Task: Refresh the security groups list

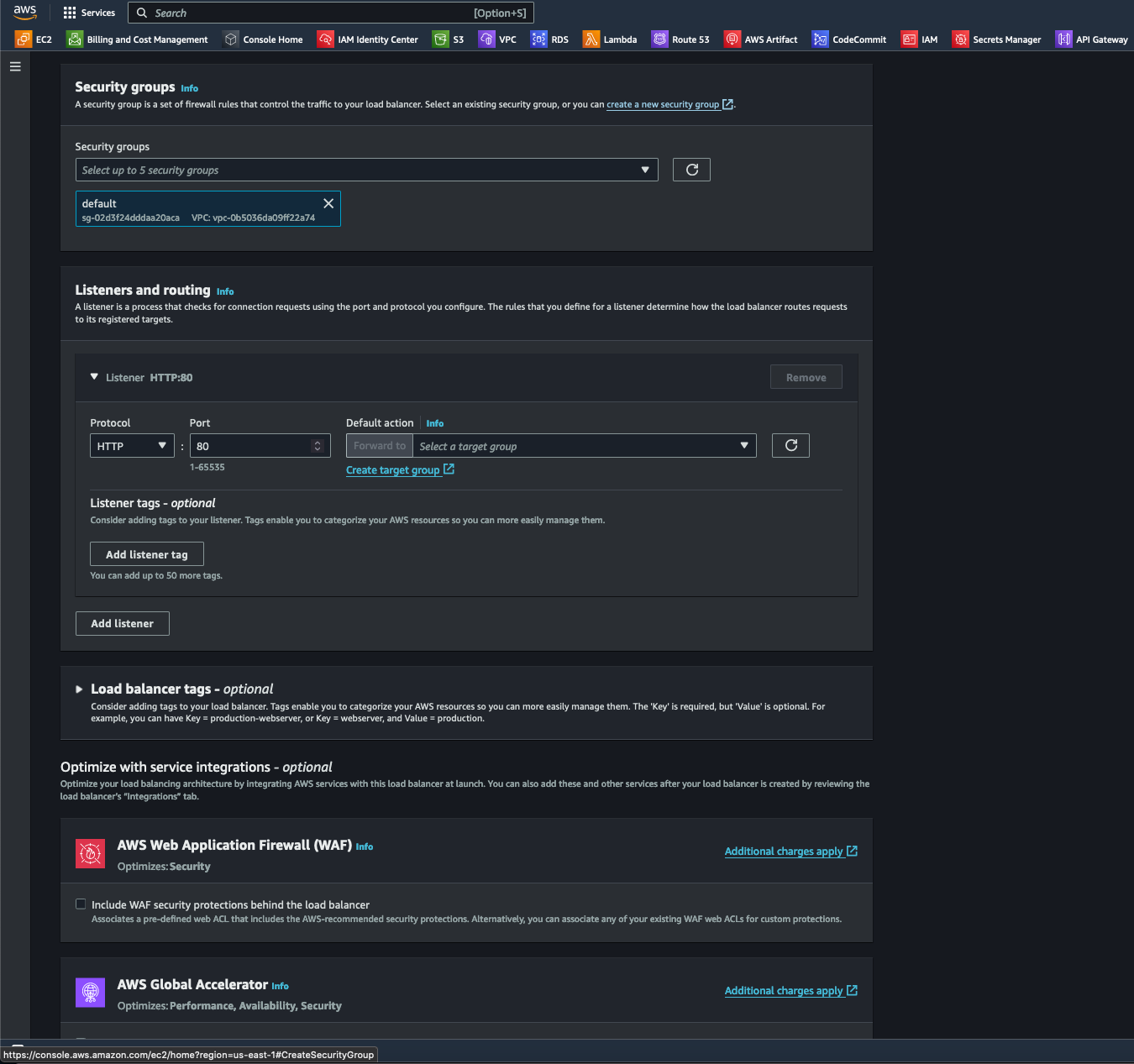Action: [x=692, y=170]
